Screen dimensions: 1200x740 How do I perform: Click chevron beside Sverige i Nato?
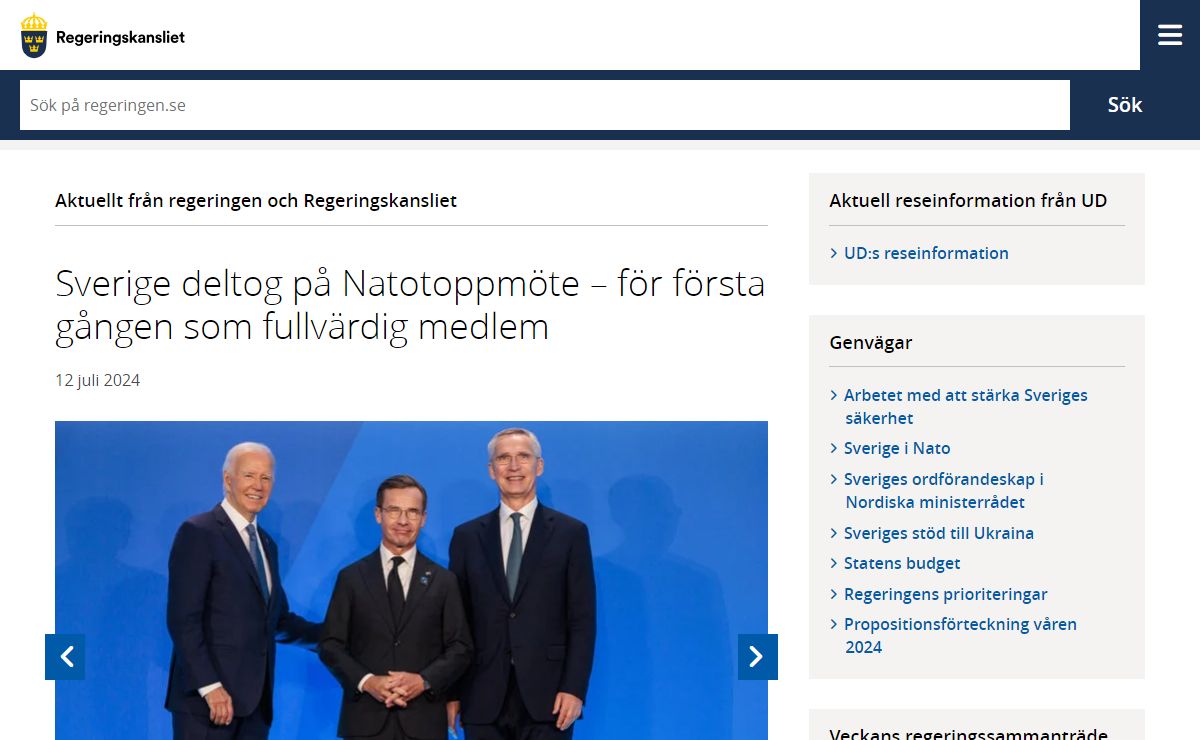click(x=834, y=448)
